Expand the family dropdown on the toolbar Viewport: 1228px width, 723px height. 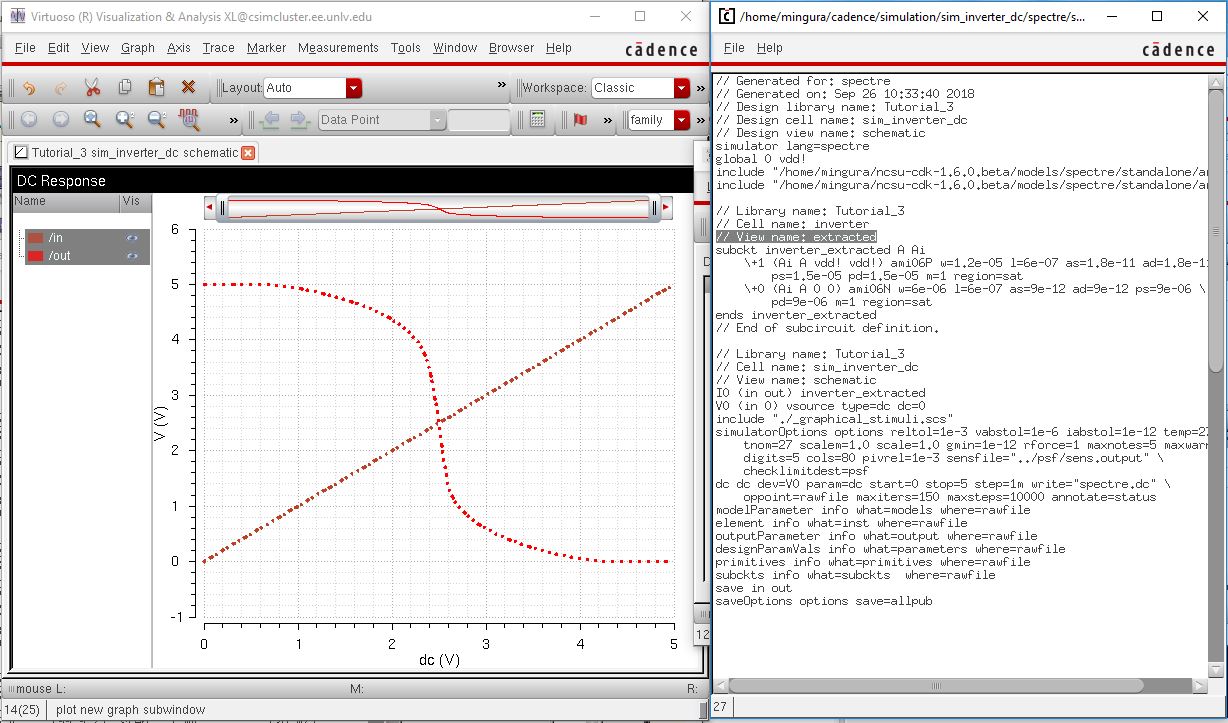681,120
